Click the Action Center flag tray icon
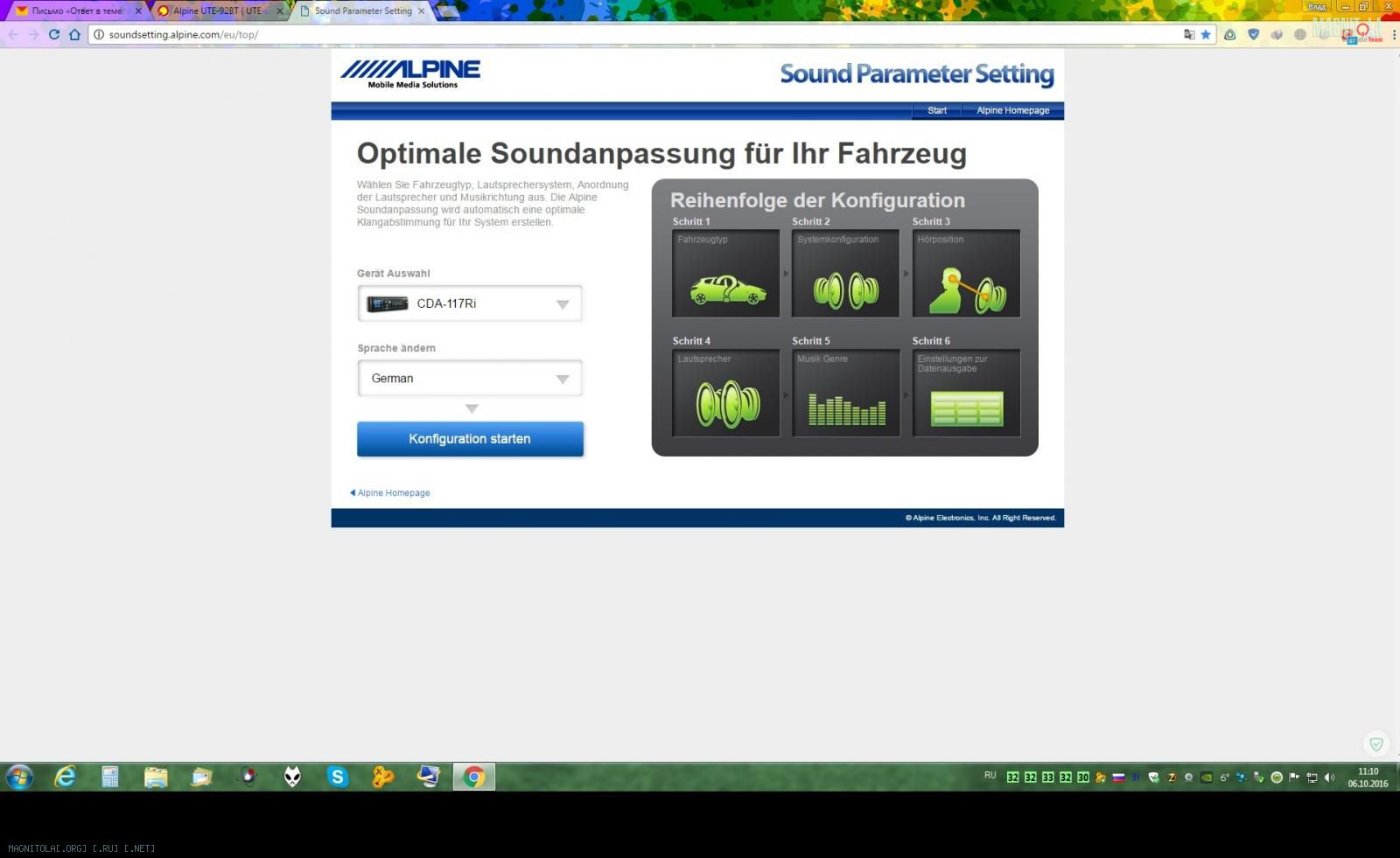The width and height of the screenshot is (1400, 858). pos(1294,777)
